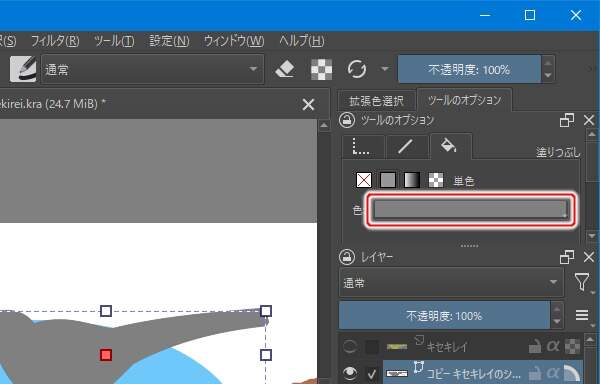Click the top right corner selection handle

pos(266,311)
